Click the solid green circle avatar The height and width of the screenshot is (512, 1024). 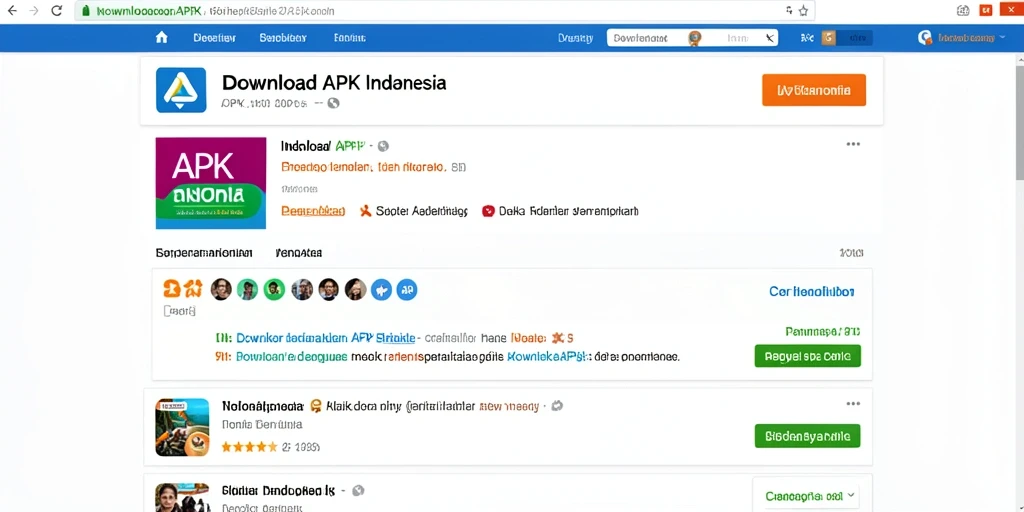(x=274, y=289)
